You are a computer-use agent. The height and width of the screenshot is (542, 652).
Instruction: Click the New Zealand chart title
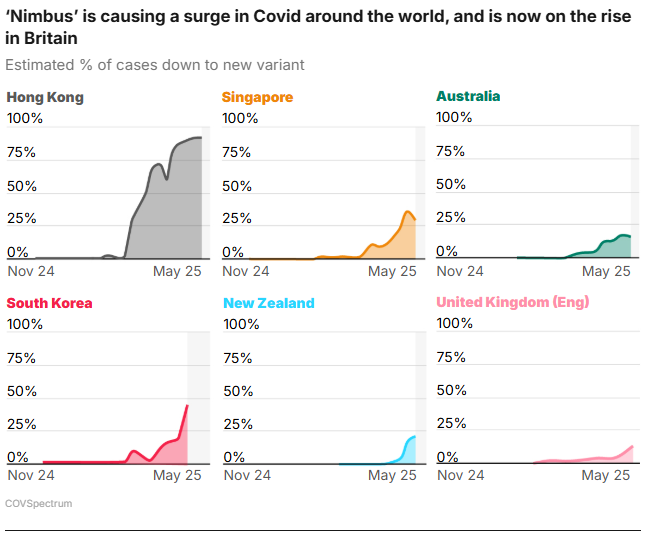tap(268, 303)
